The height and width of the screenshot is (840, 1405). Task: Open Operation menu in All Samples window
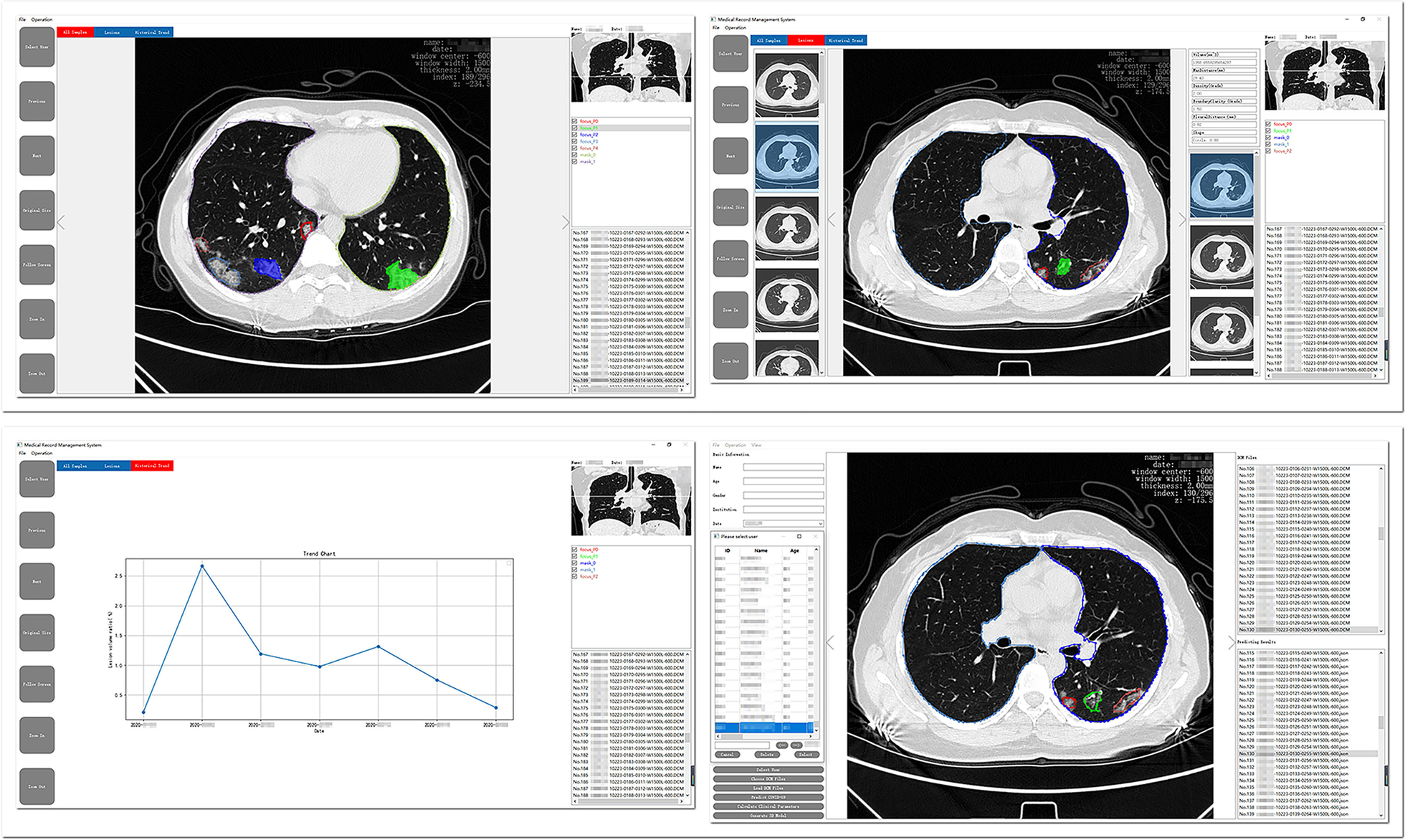click(42, 19)
